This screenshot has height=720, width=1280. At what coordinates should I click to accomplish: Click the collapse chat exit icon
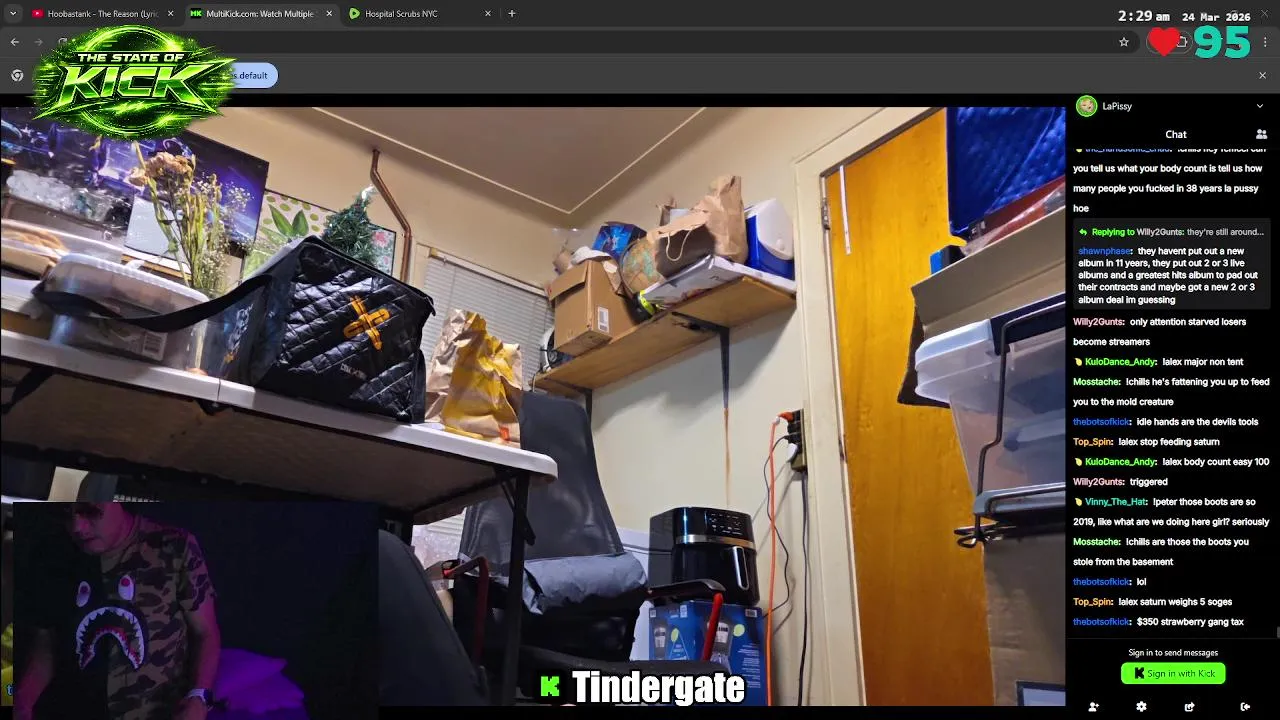1245,707
